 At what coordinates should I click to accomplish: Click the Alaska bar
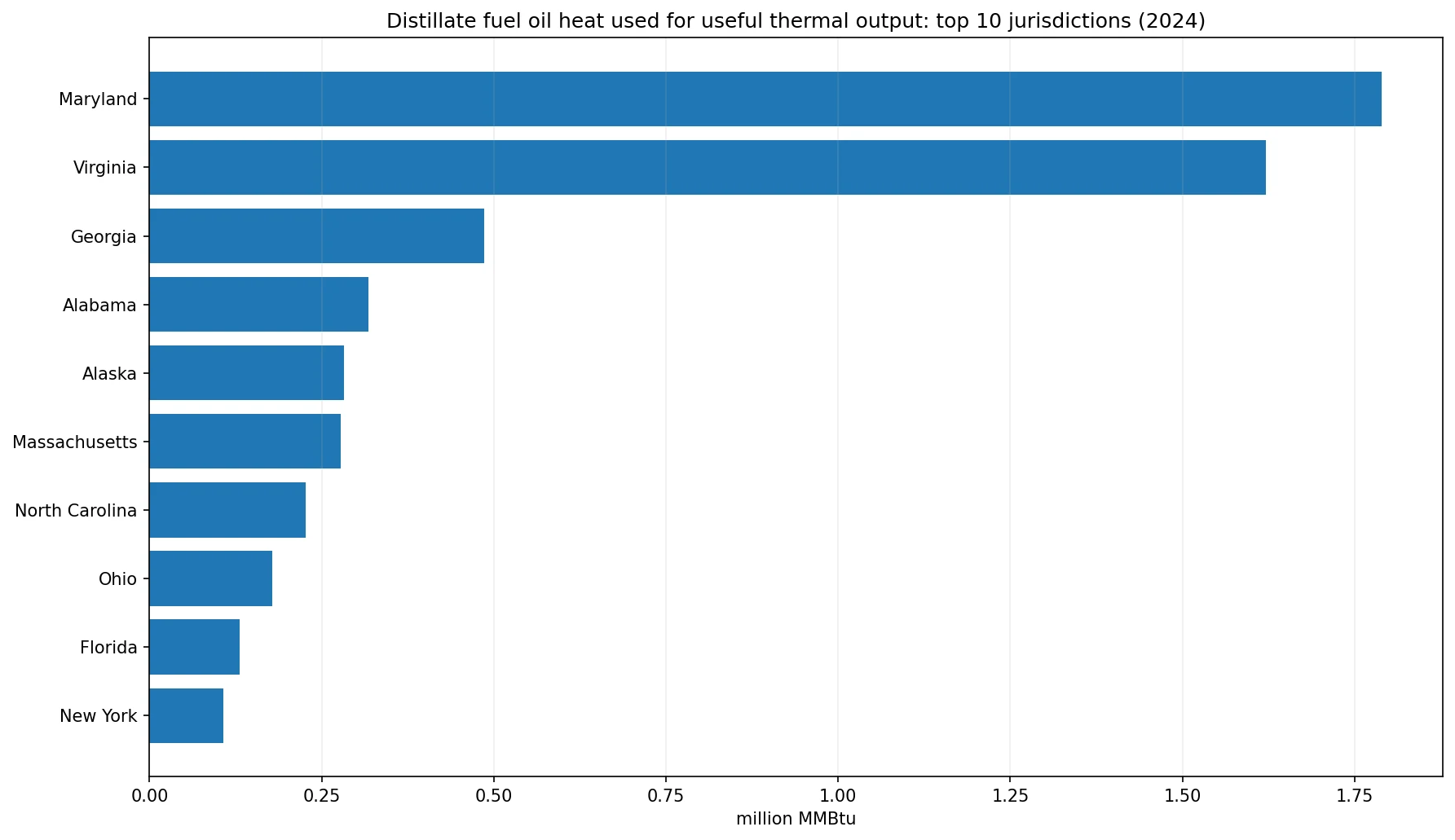[246, 373]
